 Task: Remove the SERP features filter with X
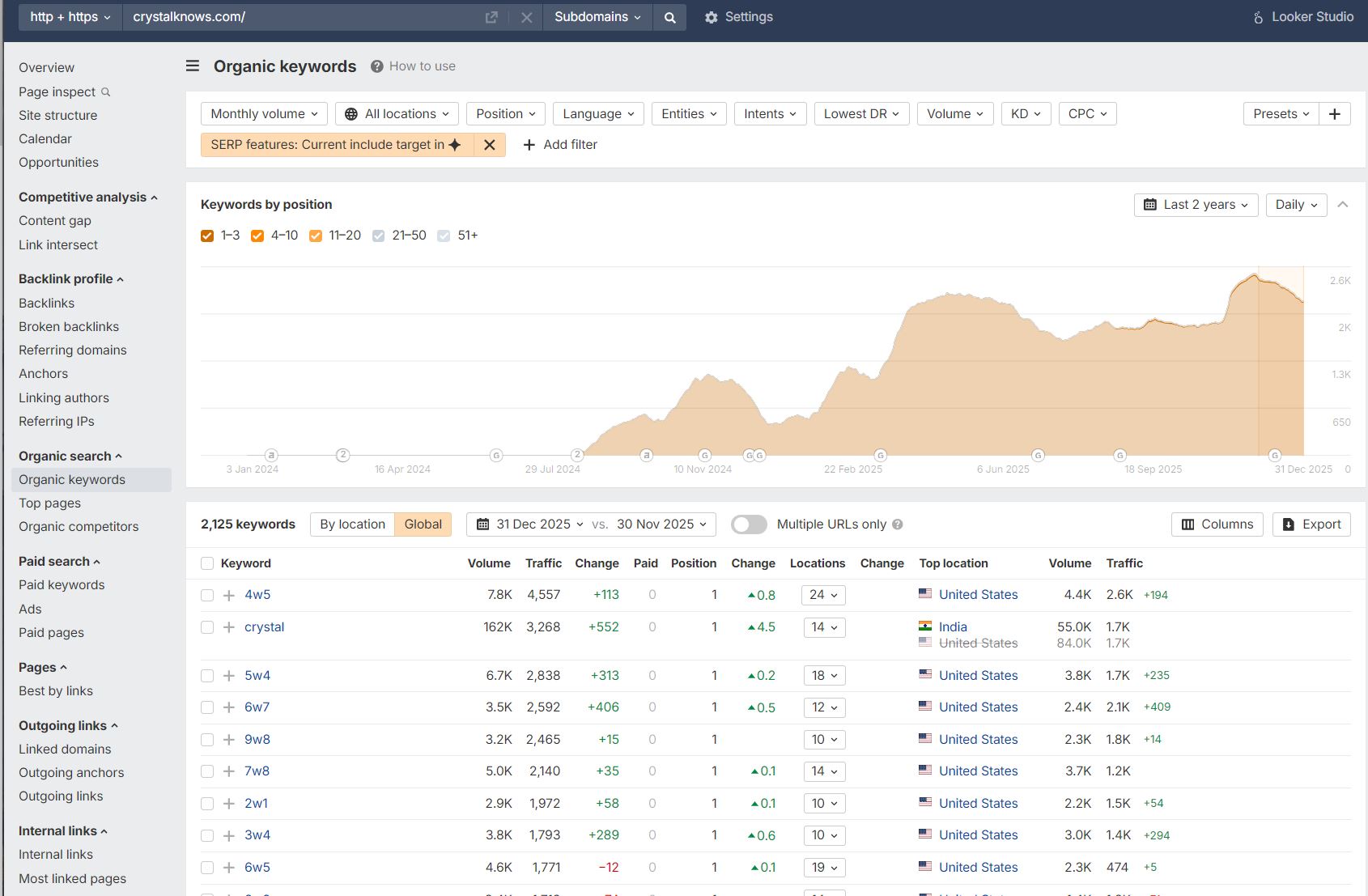tap(489, 145)
